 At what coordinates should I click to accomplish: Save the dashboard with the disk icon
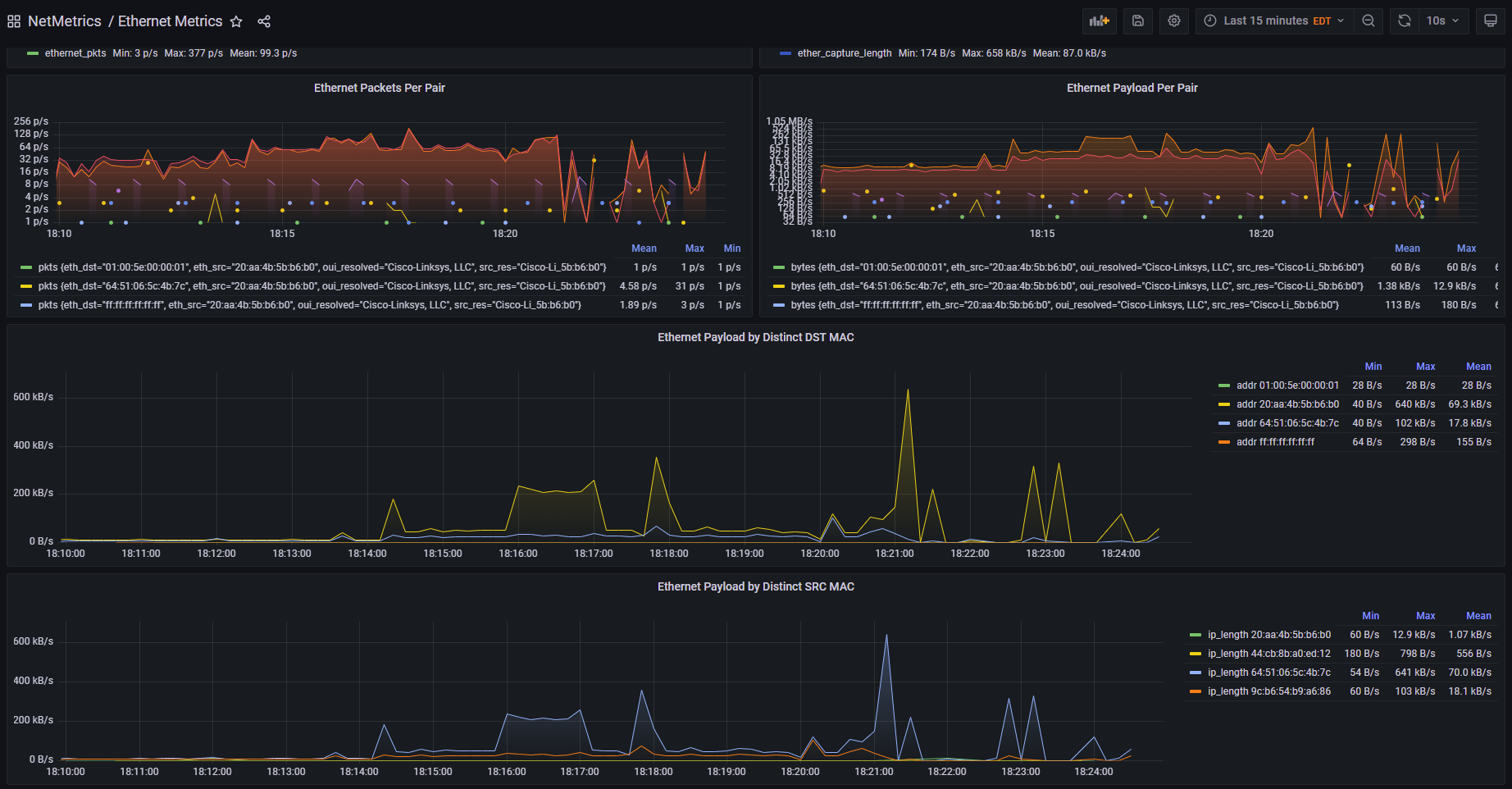1138,21
